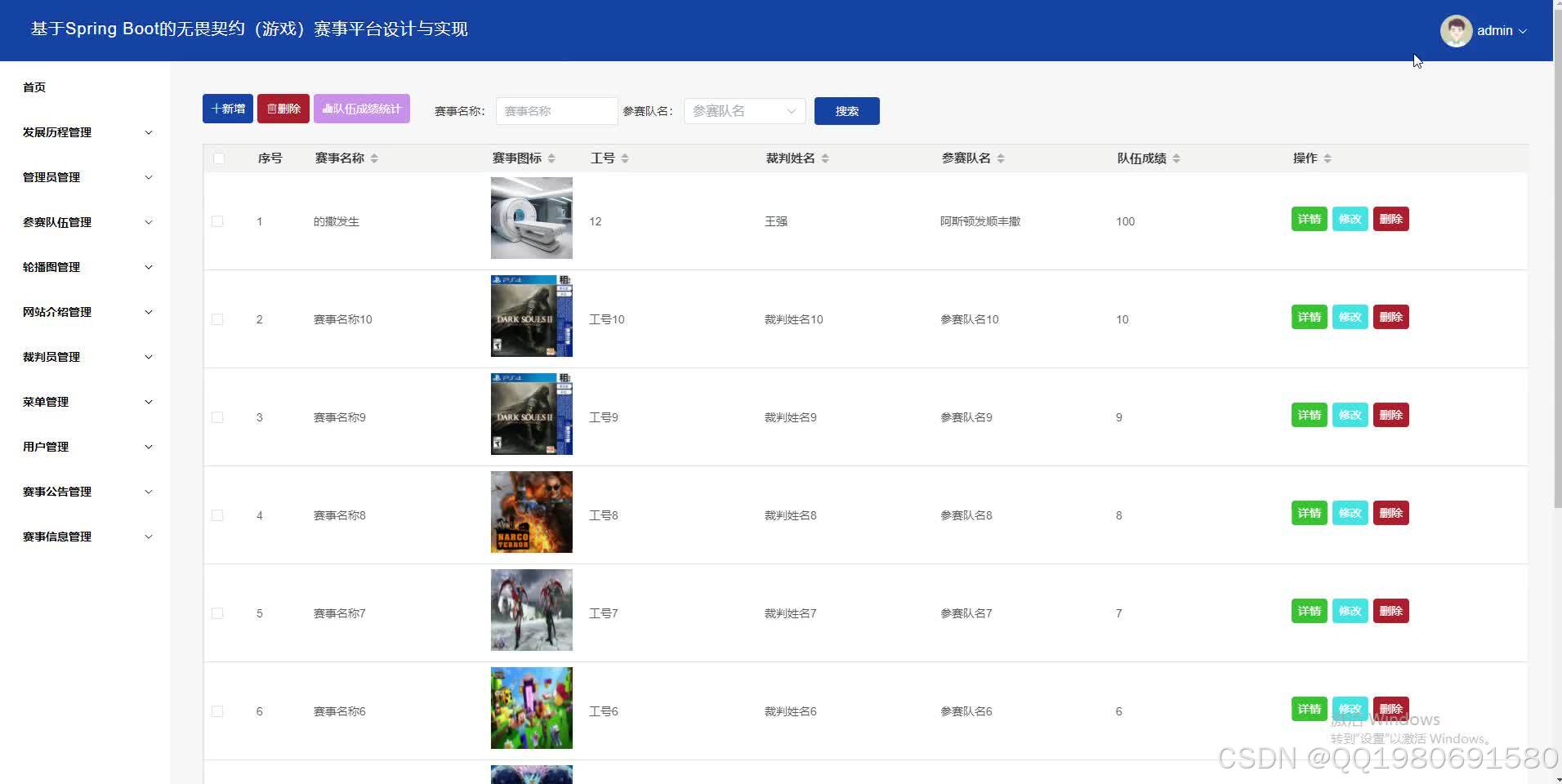1562x784 pixels.
Task: Open 队伍成绩统计 chart statistics
Action: tap(361, 108)
